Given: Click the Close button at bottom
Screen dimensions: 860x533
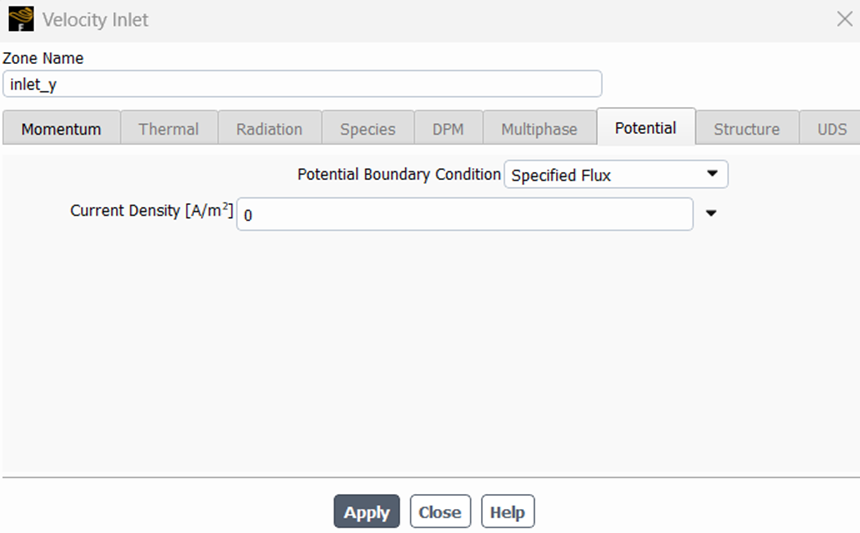Looking at the screenshot, I should 440,512.
